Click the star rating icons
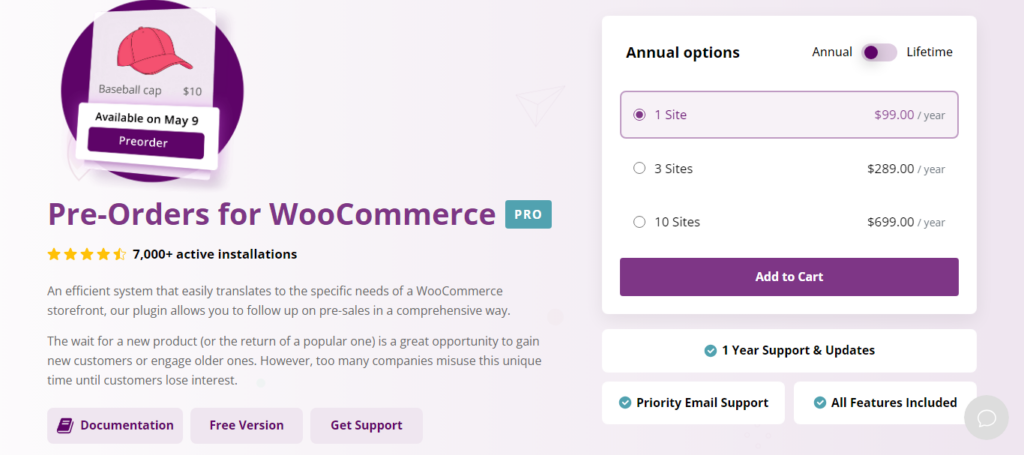 [87, 254]
